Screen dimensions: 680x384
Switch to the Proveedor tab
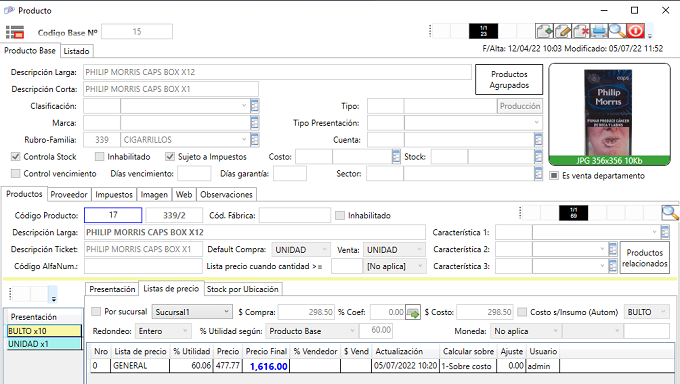(69, 195)
